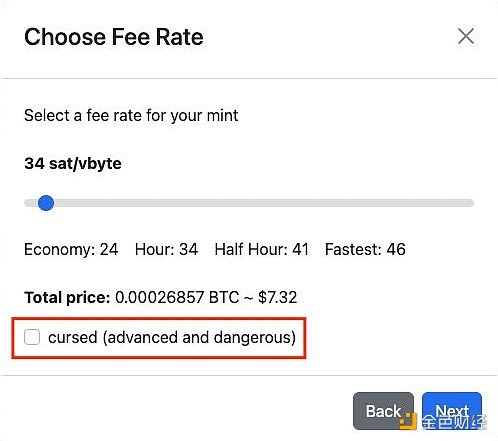The image size is (498, 441).
Task: Enable the cursed checkbox
Action: click(x=32, y=337)
